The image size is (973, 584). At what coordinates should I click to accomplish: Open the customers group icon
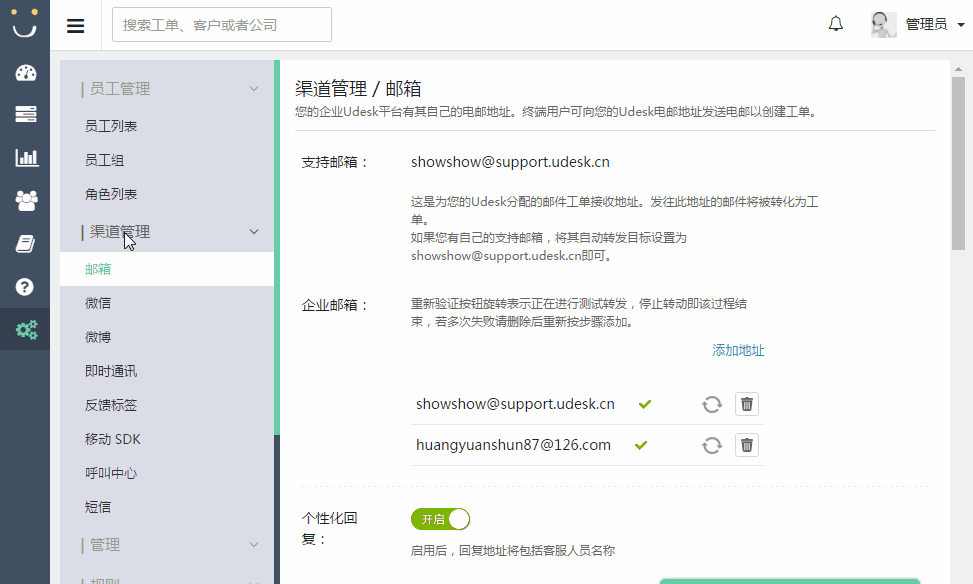point(26,201)
